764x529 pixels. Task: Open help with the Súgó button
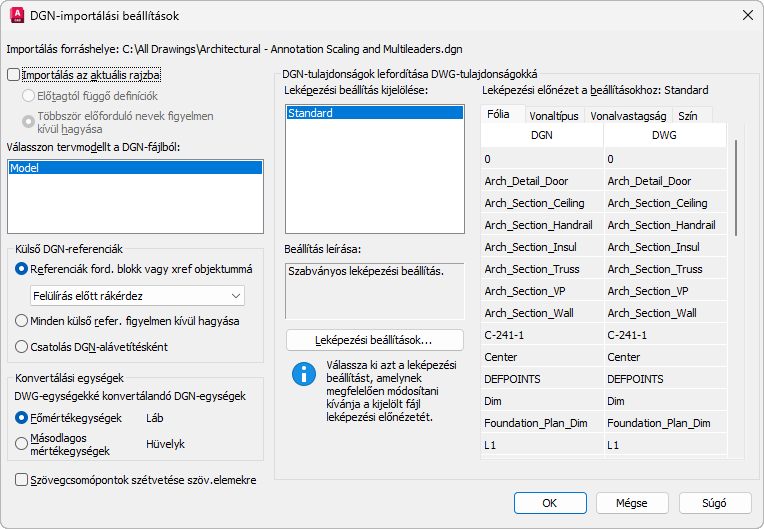[714, 503]
